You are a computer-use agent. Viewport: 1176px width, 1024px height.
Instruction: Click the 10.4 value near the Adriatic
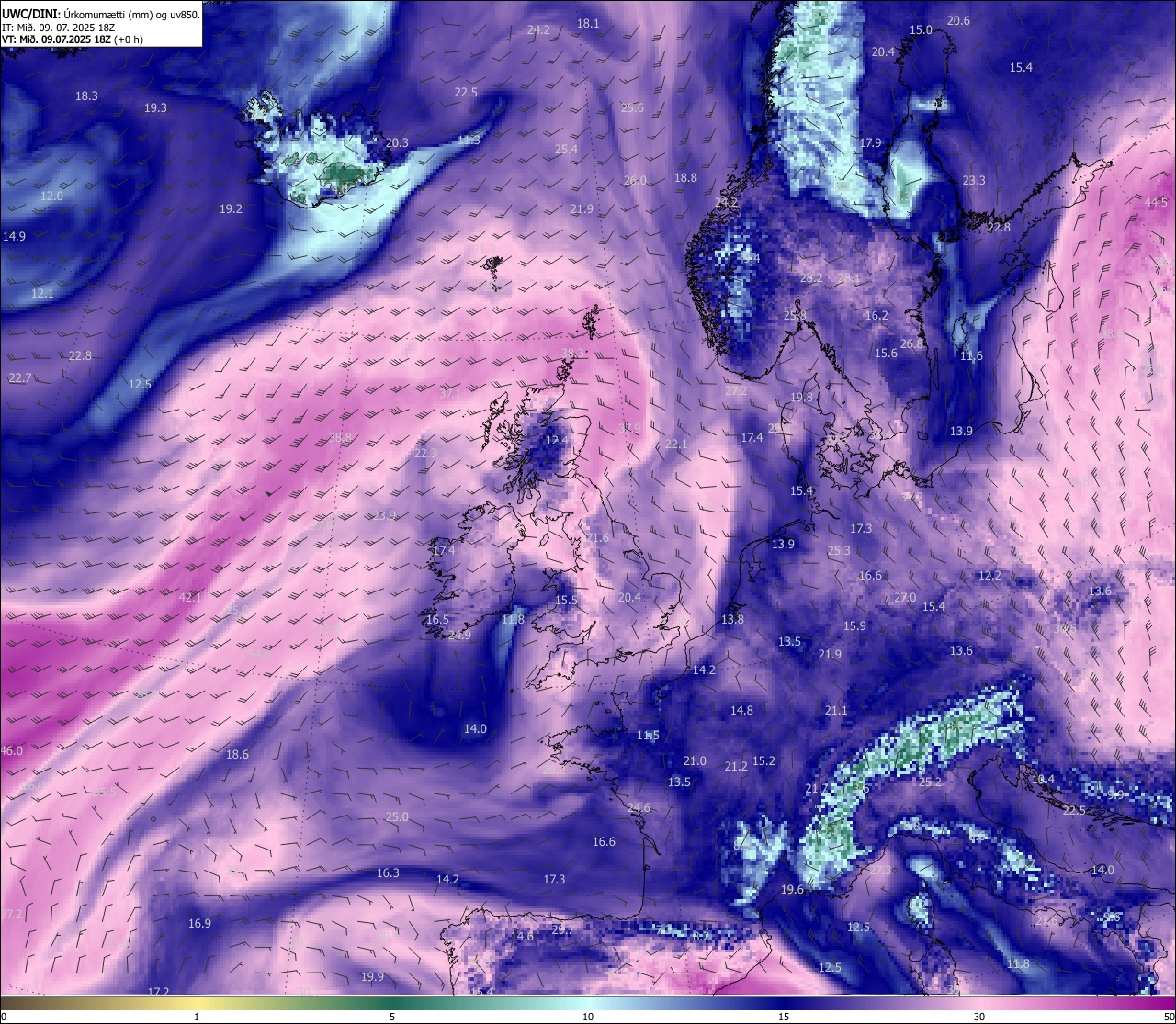pyautogui.click(x=1043, y=779)
